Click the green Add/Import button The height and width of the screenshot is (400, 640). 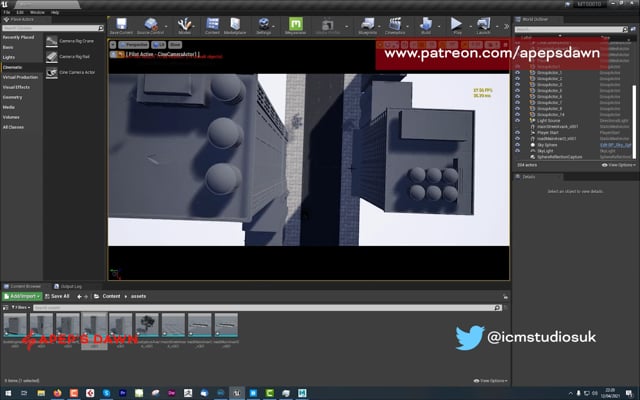22,296
